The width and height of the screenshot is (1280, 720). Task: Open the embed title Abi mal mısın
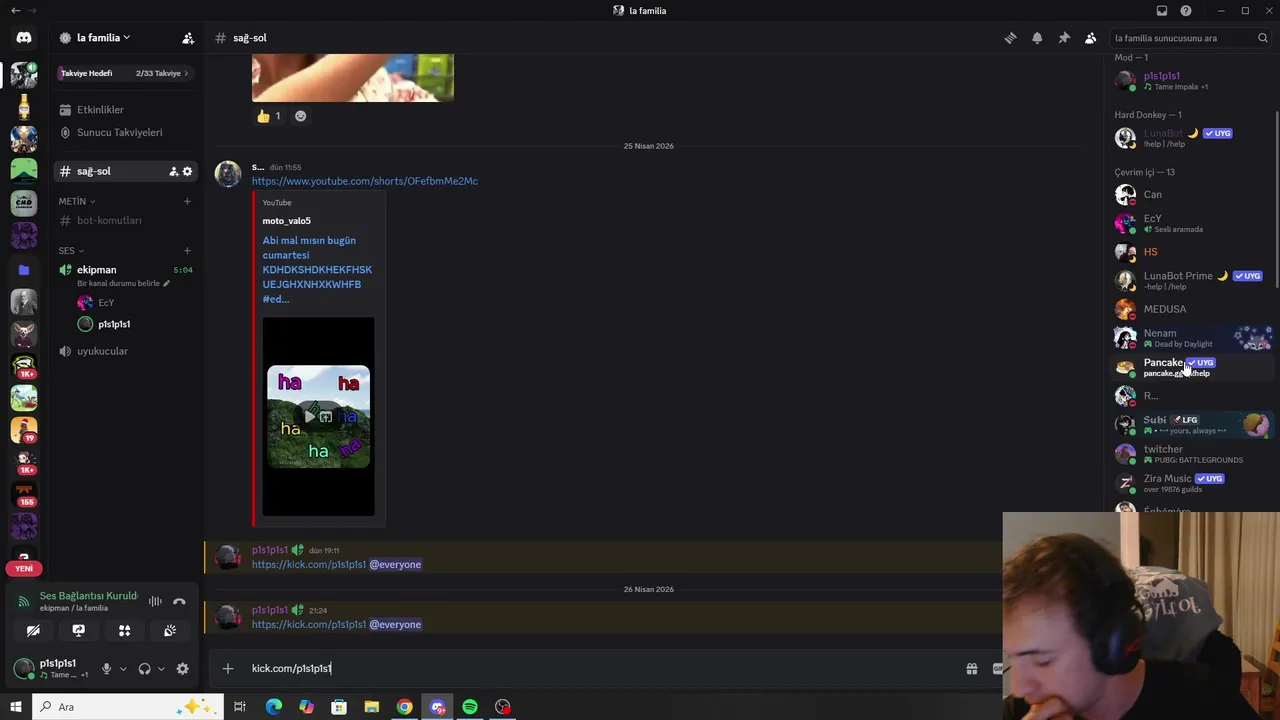(x=317, y=270)
